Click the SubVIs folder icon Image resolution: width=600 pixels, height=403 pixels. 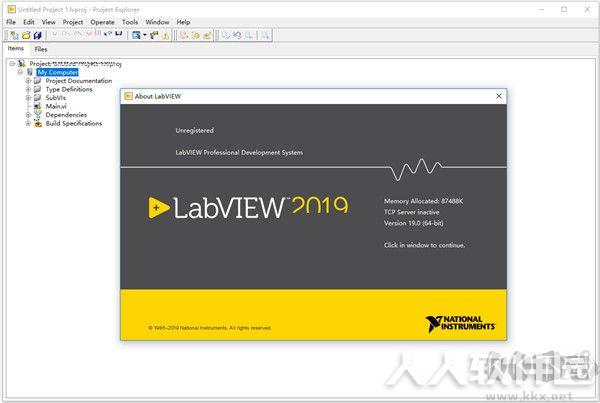38,98
